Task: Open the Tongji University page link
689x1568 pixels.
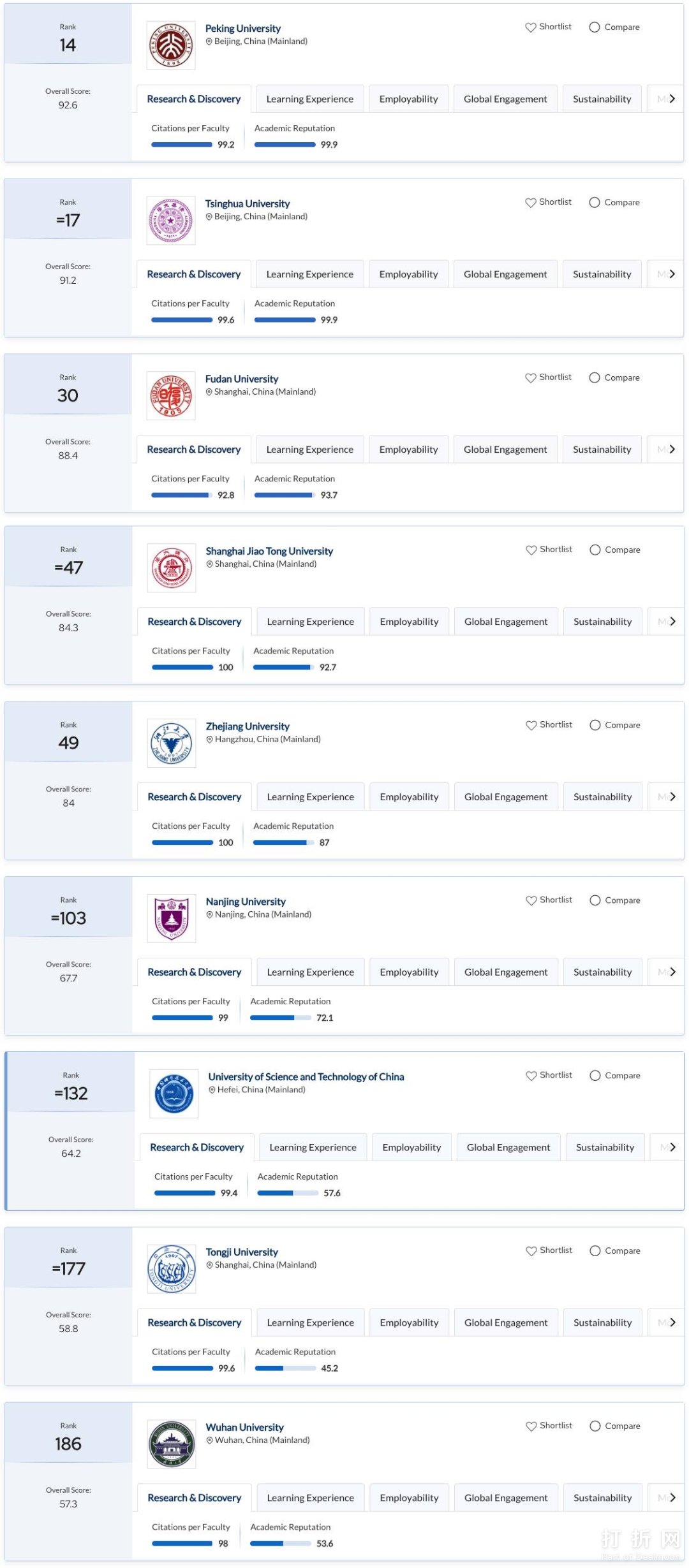Action: coord(241,1252)
